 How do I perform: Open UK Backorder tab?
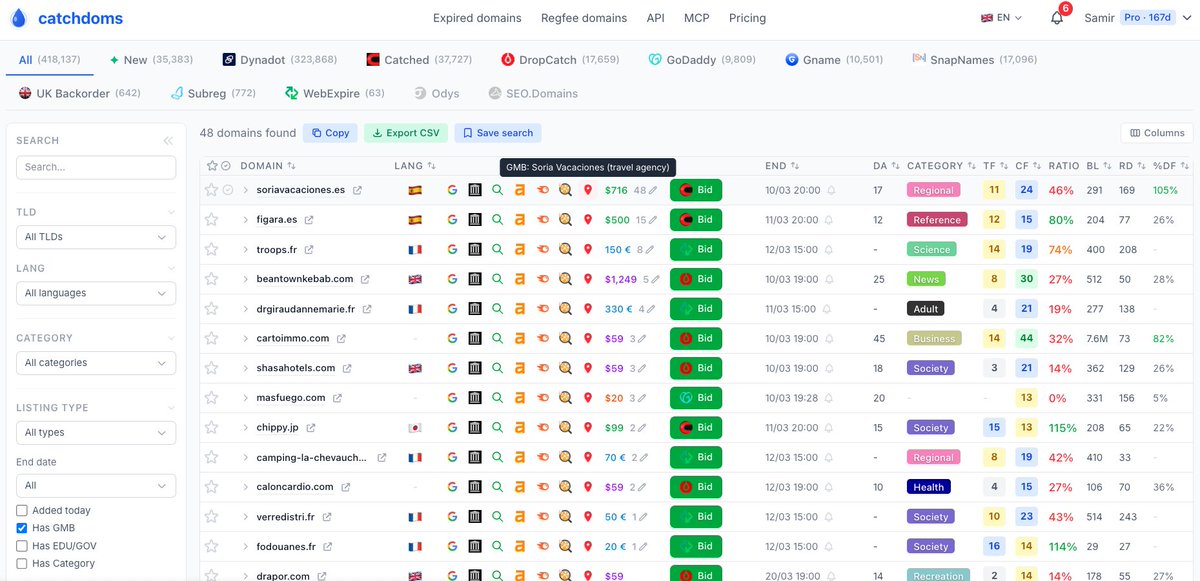tap(80, 94)
